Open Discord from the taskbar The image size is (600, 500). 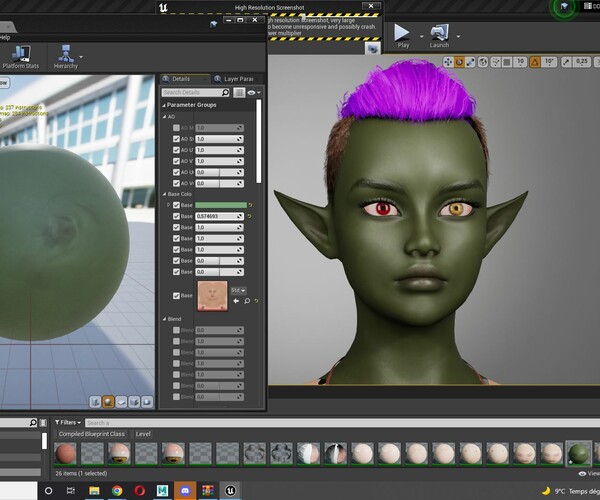[x=185, y=490]
